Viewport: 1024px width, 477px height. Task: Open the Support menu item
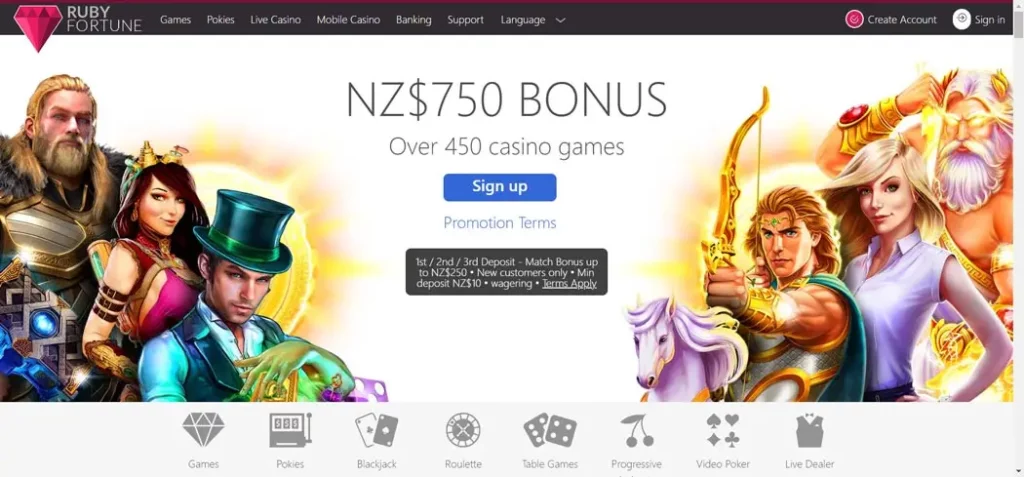point(466,20)
